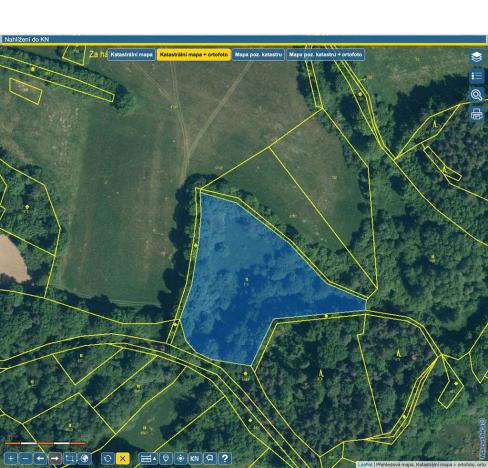The image size is (488, 468).
Task: Open the map search tool
Action: coord(476,95)
